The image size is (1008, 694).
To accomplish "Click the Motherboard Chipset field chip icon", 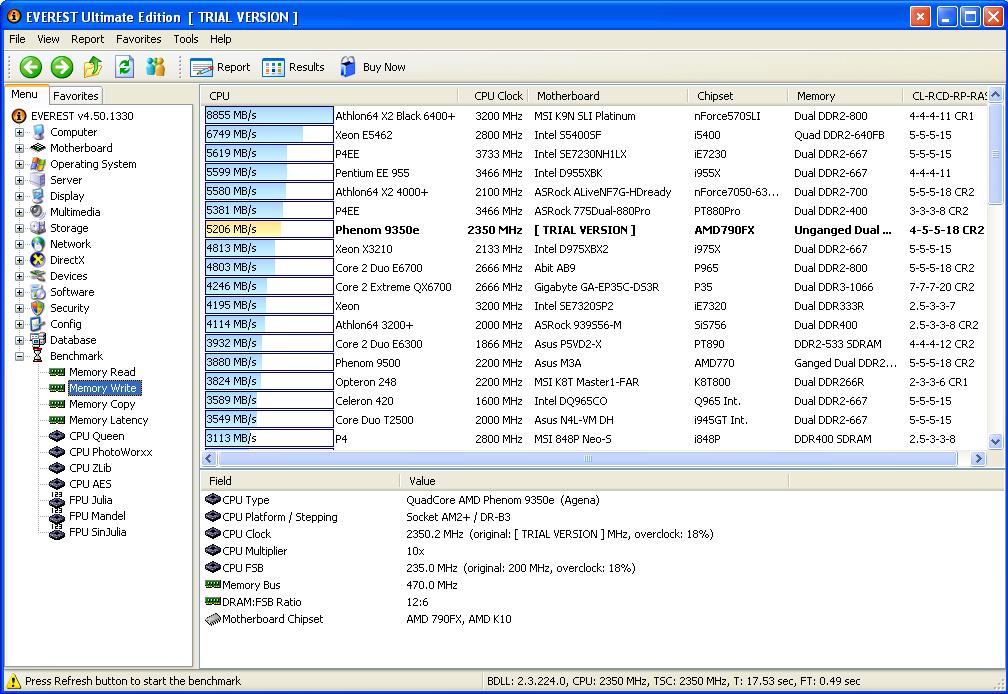I will (x=213, y=619).
